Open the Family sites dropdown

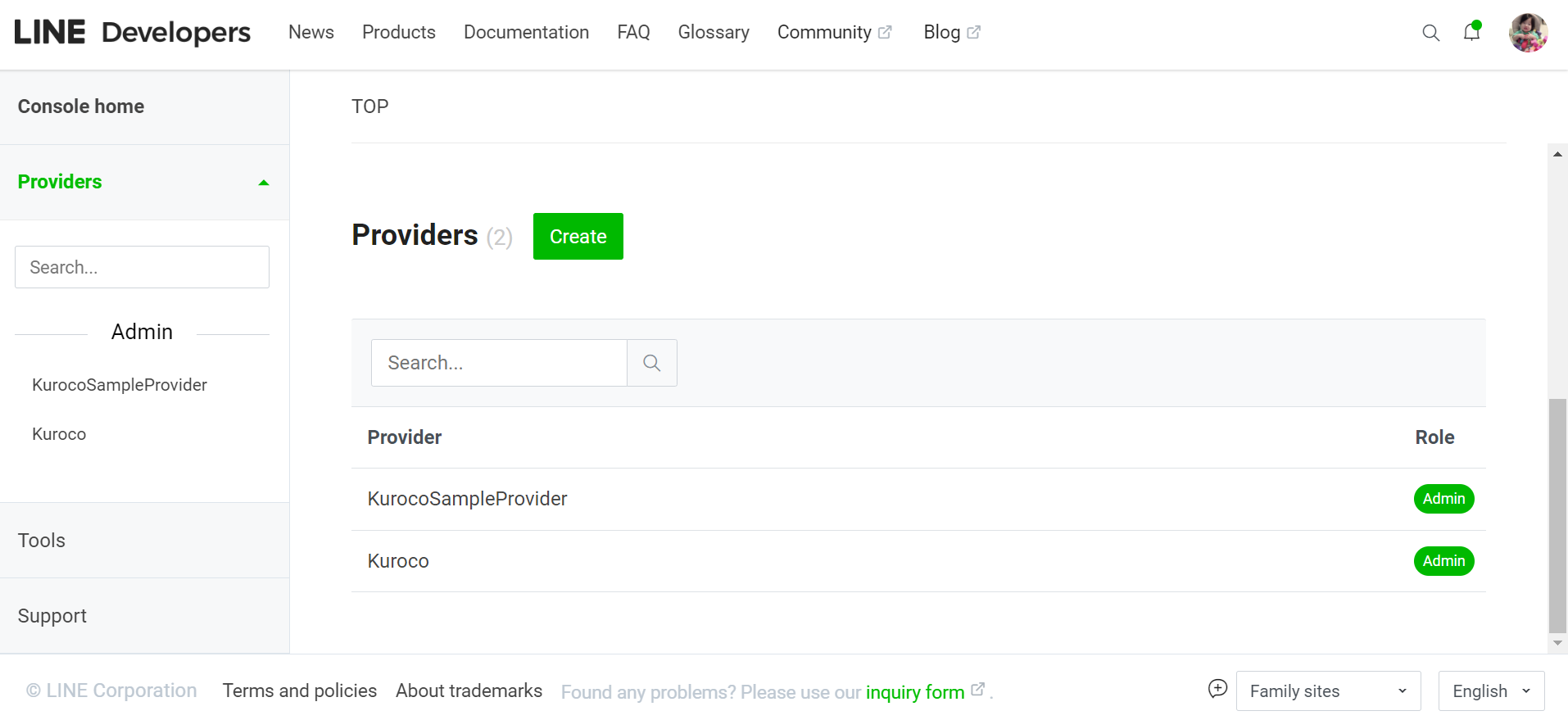click(1327, 691)
